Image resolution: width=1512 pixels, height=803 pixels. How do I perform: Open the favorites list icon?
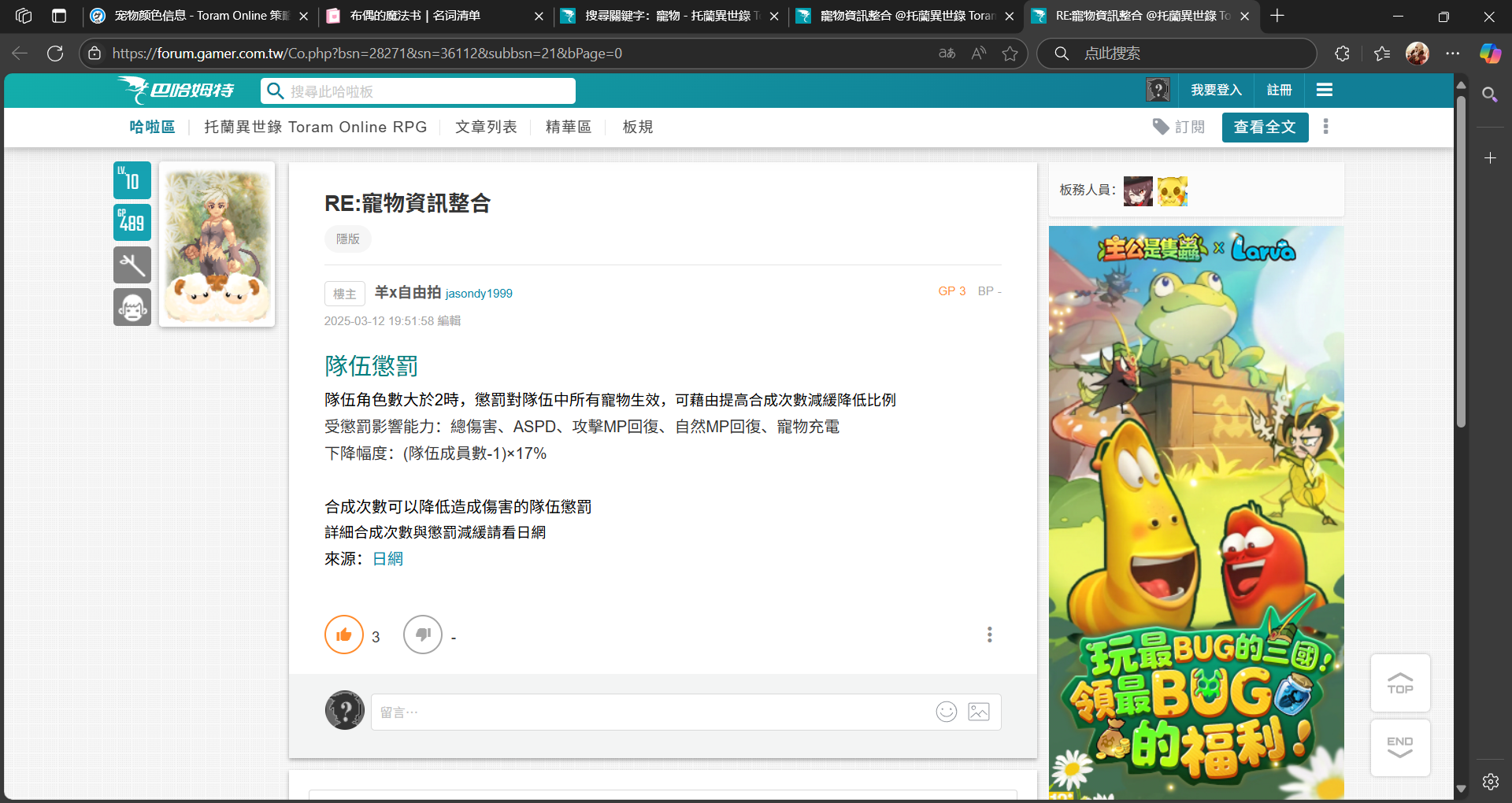(1382, 54)
